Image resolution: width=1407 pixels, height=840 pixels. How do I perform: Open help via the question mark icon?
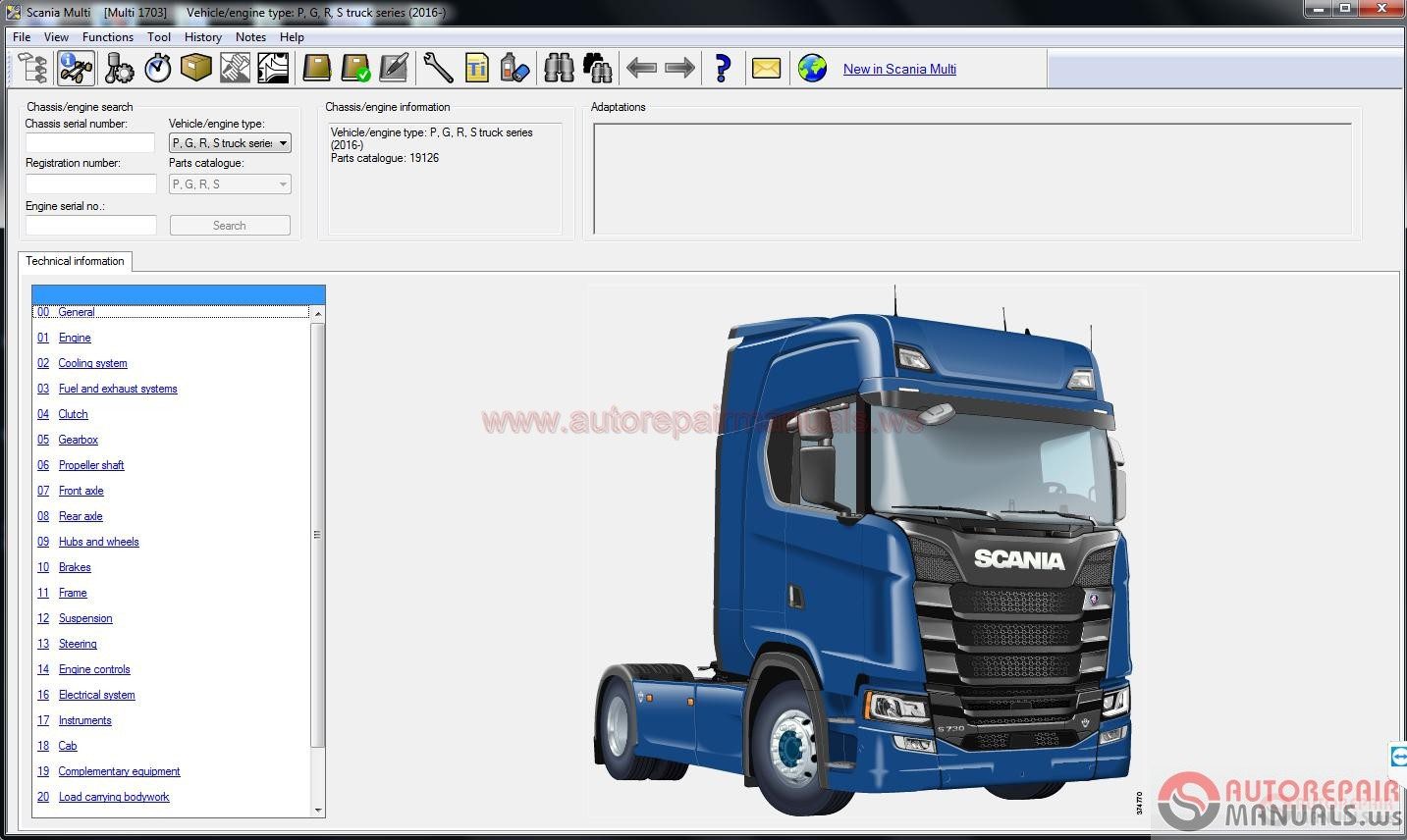tap(724, 69)
